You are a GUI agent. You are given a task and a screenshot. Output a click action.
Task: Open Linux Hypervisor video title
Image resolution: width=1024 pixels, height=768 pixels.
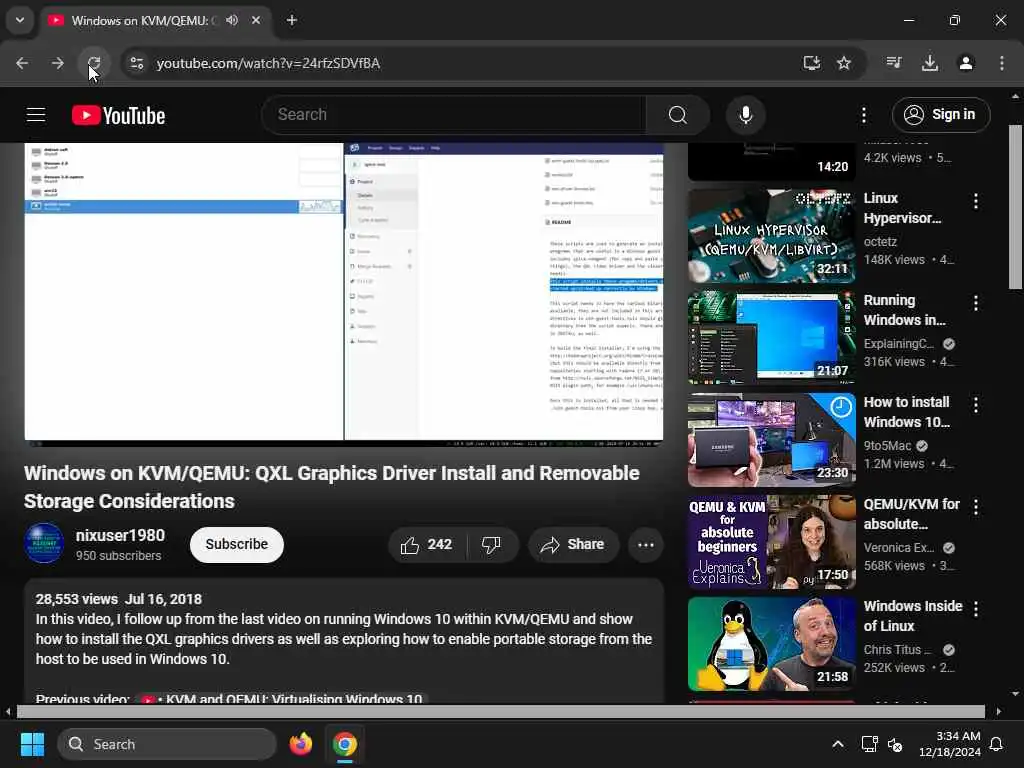[902, 208]
